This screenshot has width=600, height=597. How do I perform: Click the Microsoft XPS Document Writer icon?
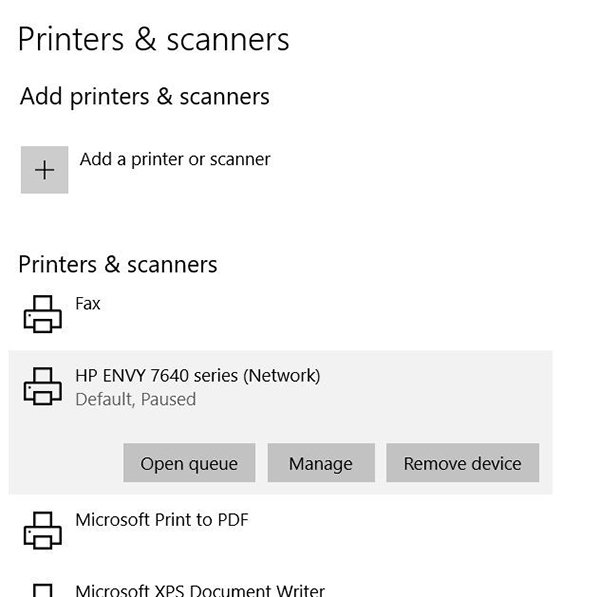point(41,590)
